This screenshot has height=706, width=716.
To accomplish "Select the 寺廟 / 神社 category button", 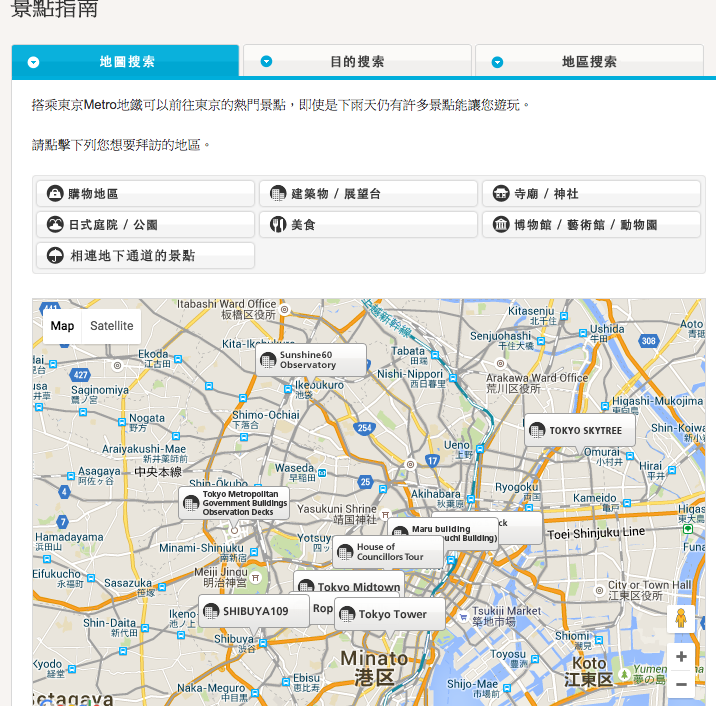I will tap(591, 194).
